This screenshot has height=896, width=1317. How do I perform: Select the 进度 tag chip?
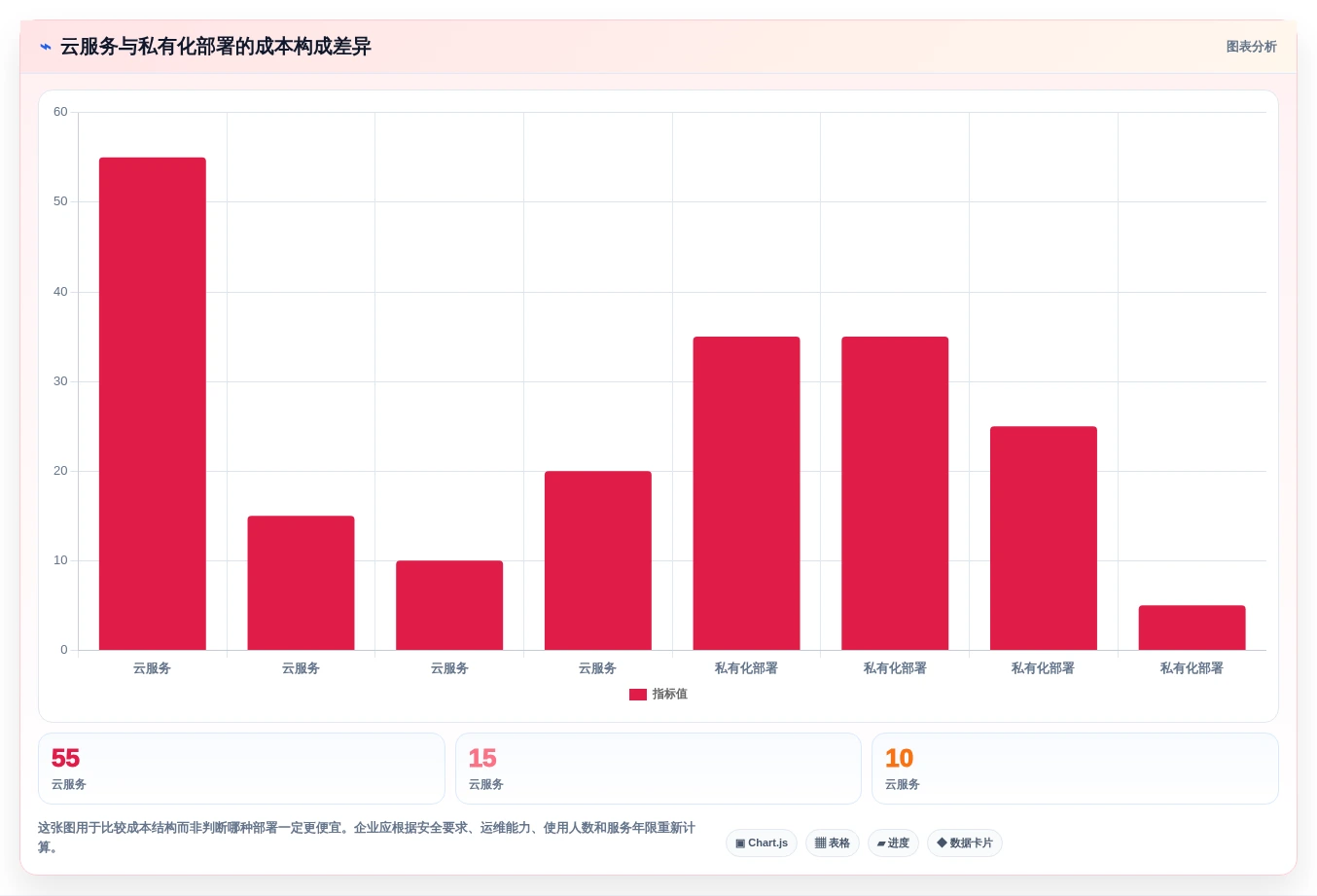893,843
